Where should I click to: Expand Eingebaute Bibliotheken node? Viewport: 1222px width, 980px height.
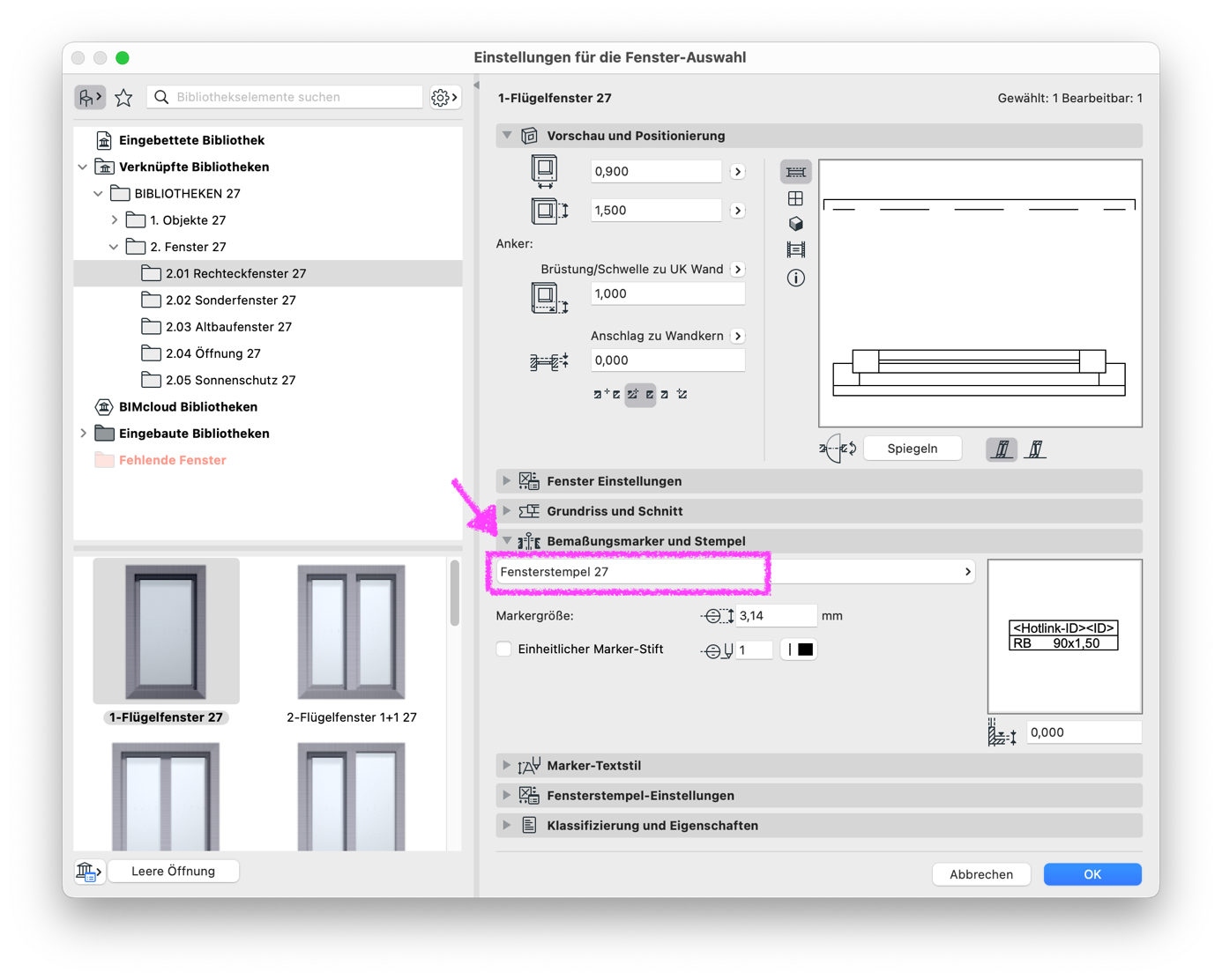[x=83, y=434]
